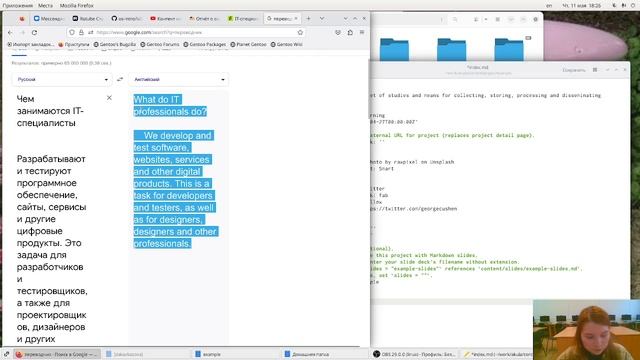List all Firefox tabs via chevron
The width and height of the screenshot is (640, 360).
coord(322,18)
